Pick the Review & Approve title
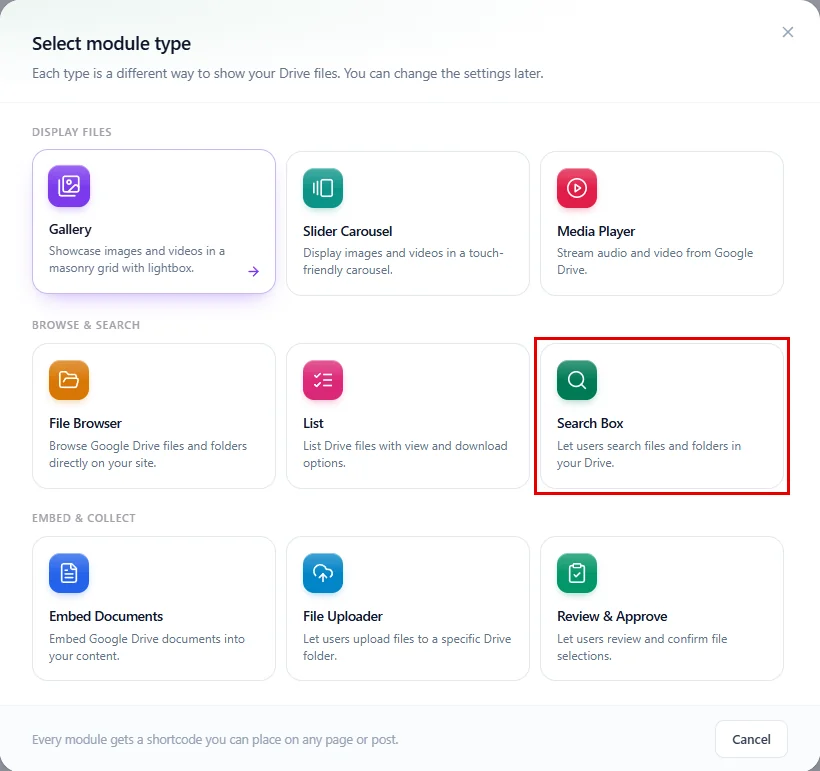This screenshot has width=820, height=771. point(612,616)
